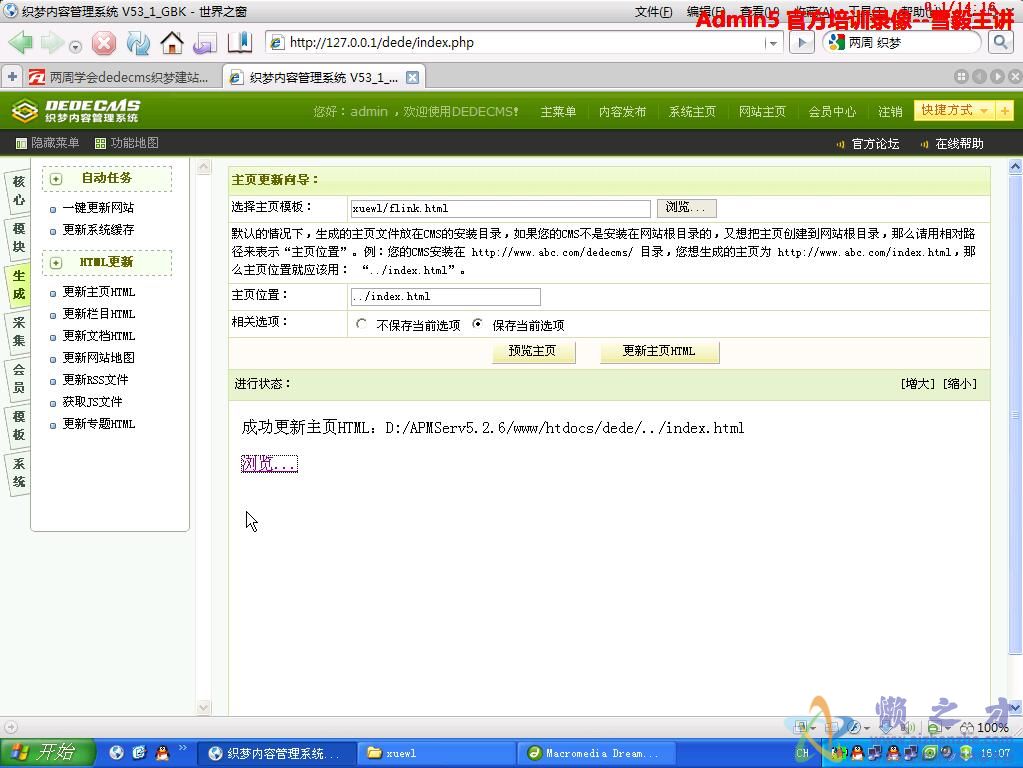The width and height of the screenshot is (1023, 768).
Task: Click the search magnifier icon
Action: [1003, 43]
